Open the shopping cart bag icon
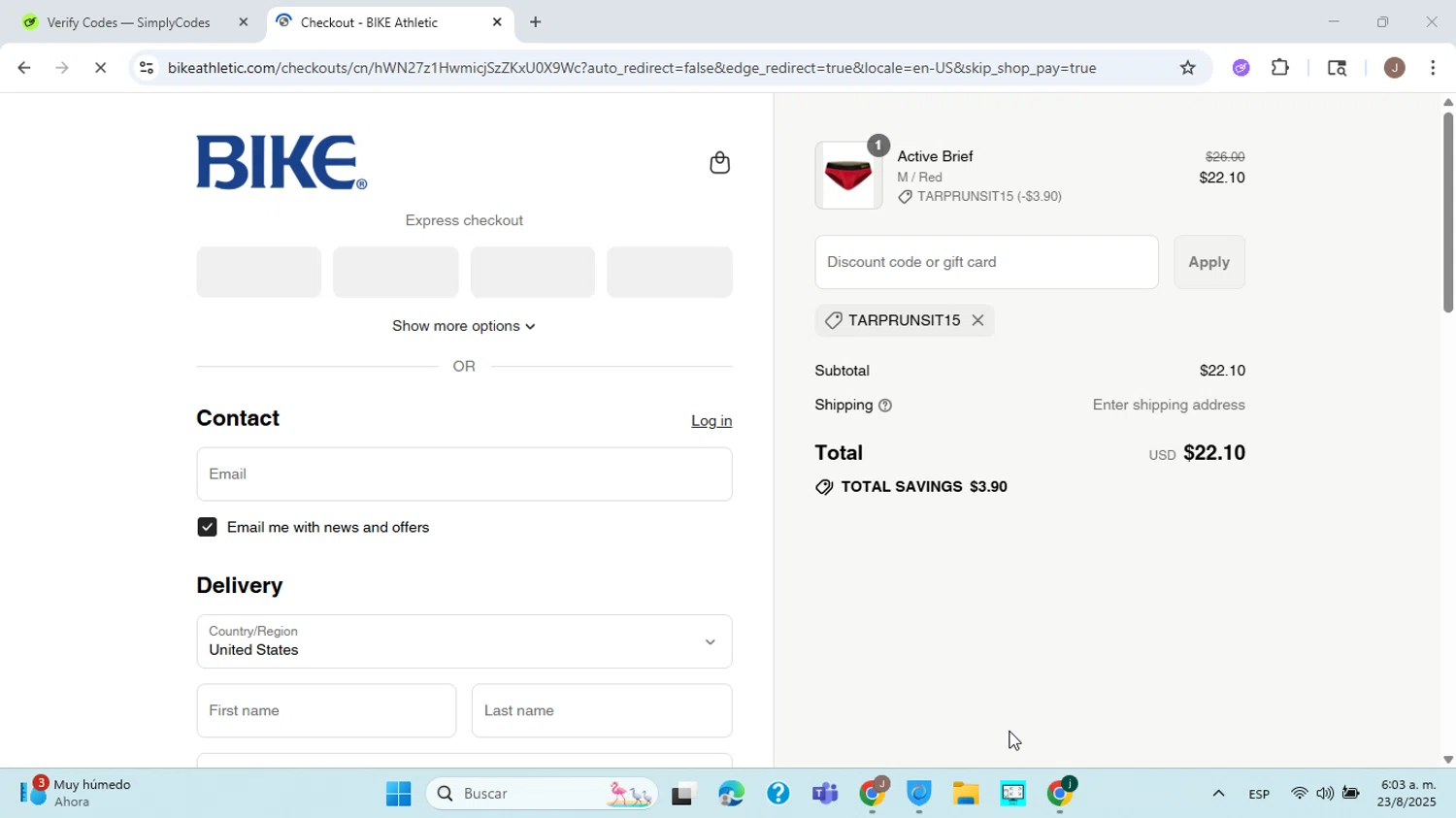 (x=719, y=162)
